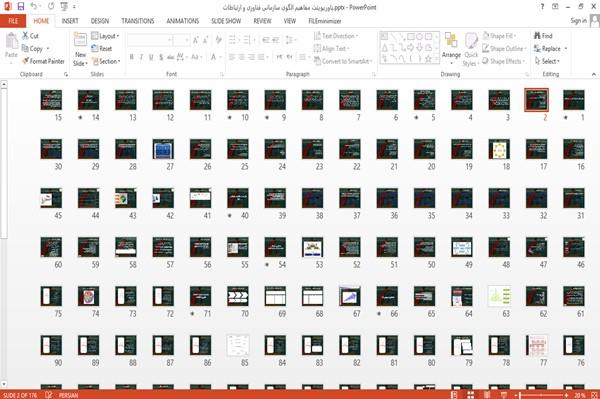Click the Cut command
This screenshot has width=600, height=399.
pos(30,36)
